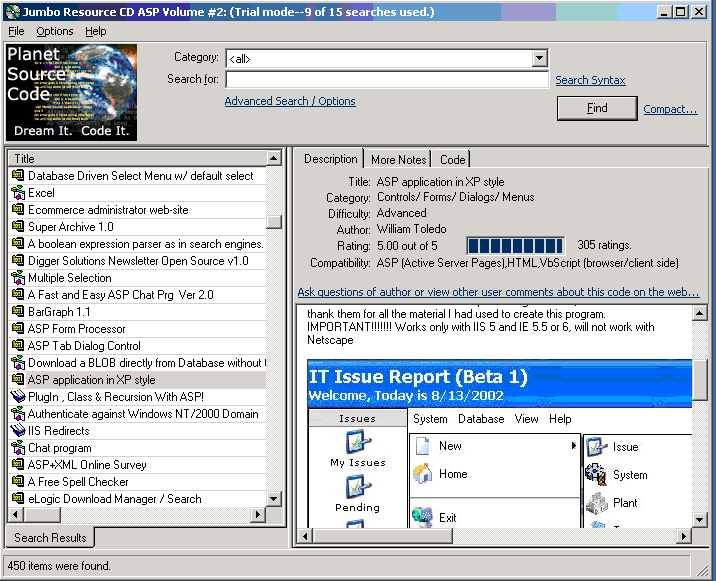The height and width of the screenshot is (581, 716).
Task: Click the Title column header
Action: [x=137, y=158]
